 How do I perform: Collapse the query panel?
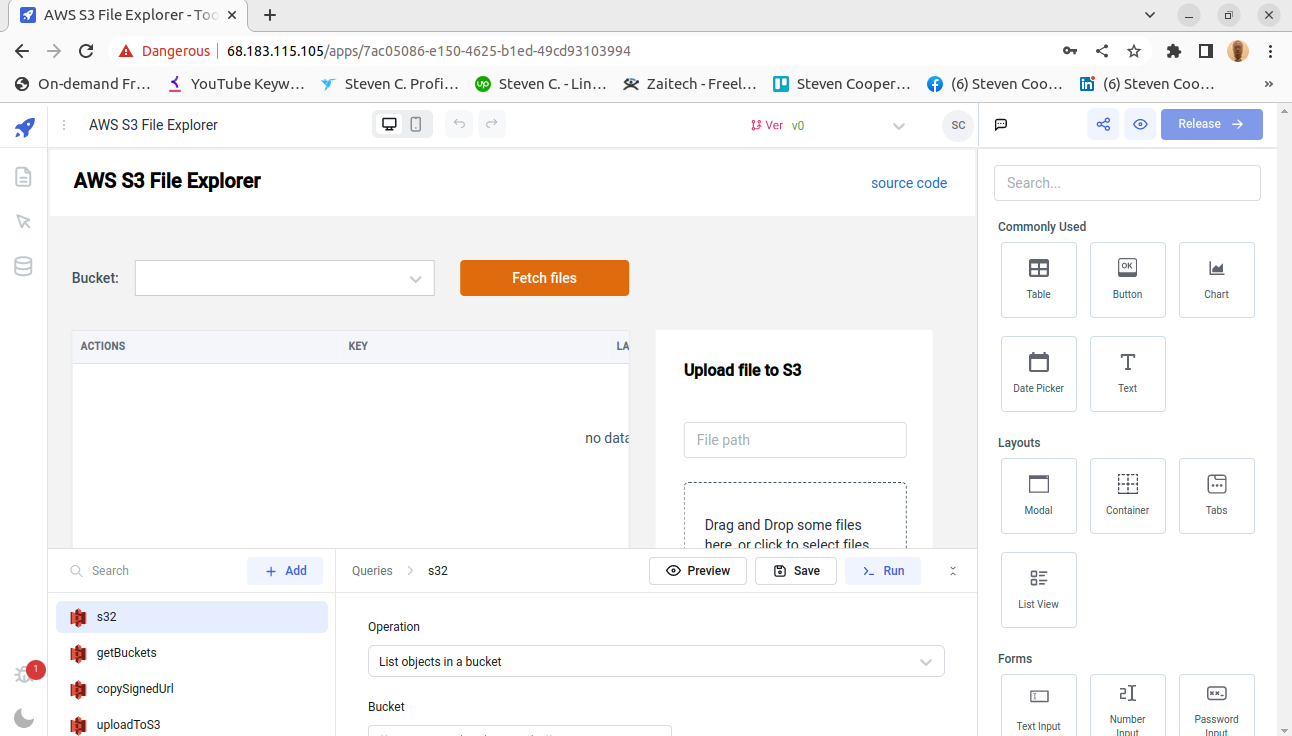[953, 571]
